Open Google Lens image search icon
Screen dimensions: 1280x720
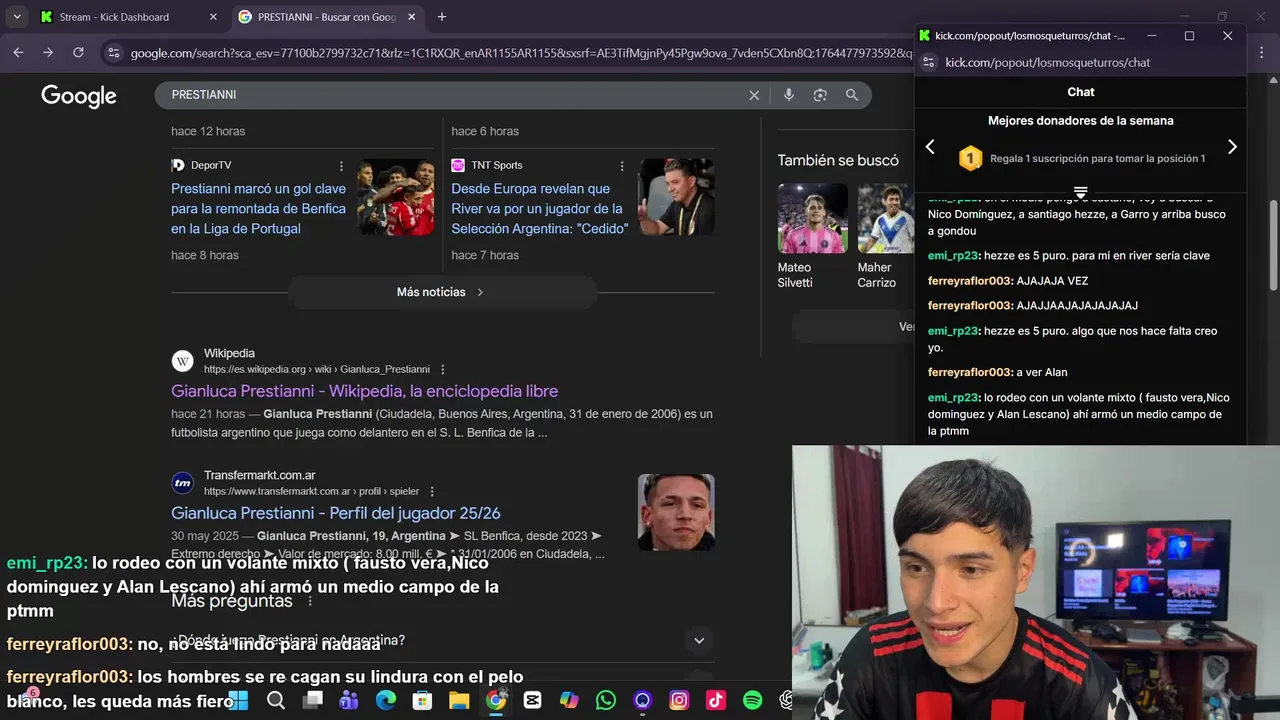coord(820,95)
